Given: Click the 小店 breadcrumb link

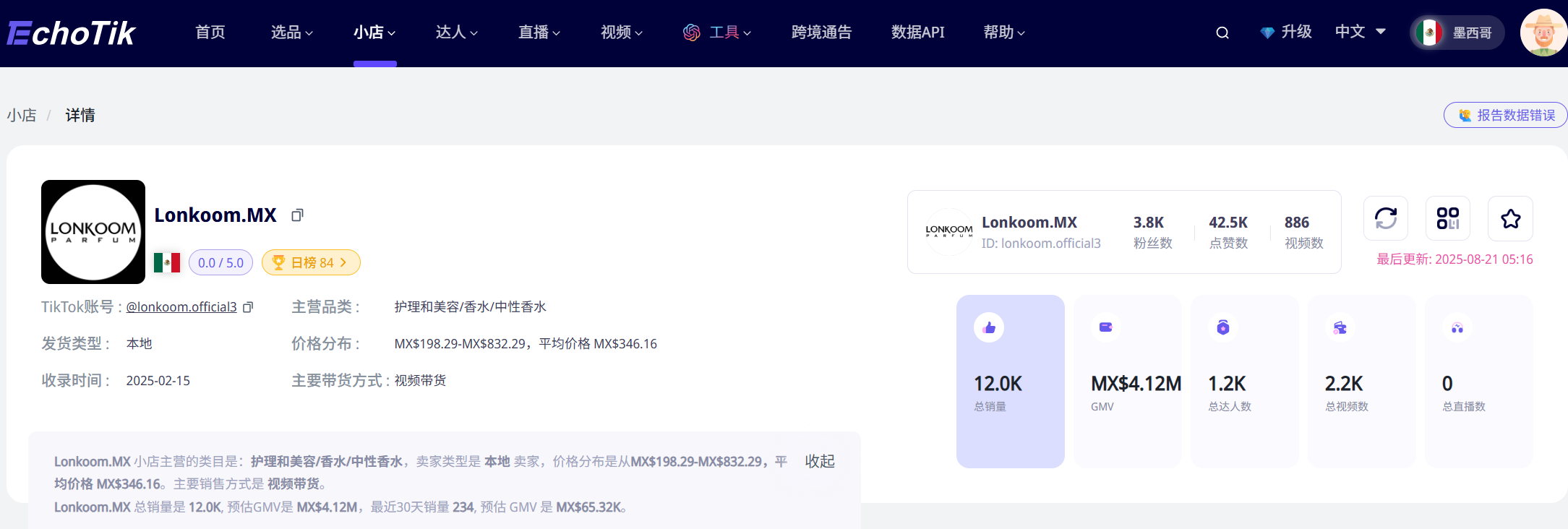Looking at the screenshot, I should click(22, 115).
